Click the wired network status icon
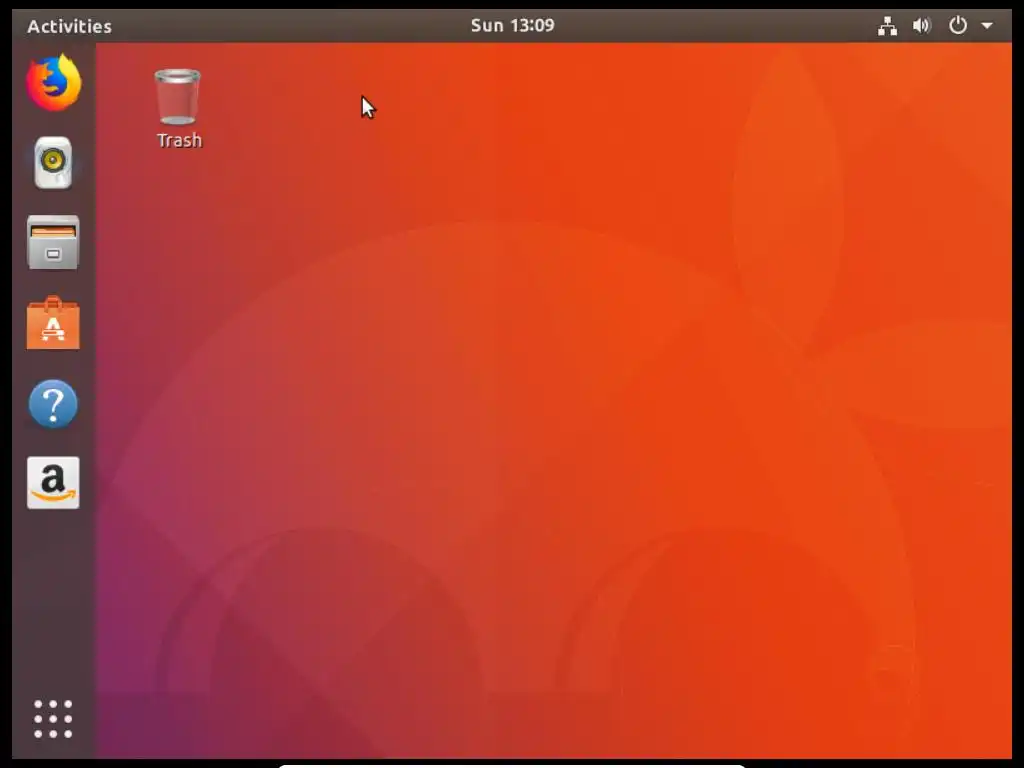This screenshot has height=768, width=1024. pos(887,26)
